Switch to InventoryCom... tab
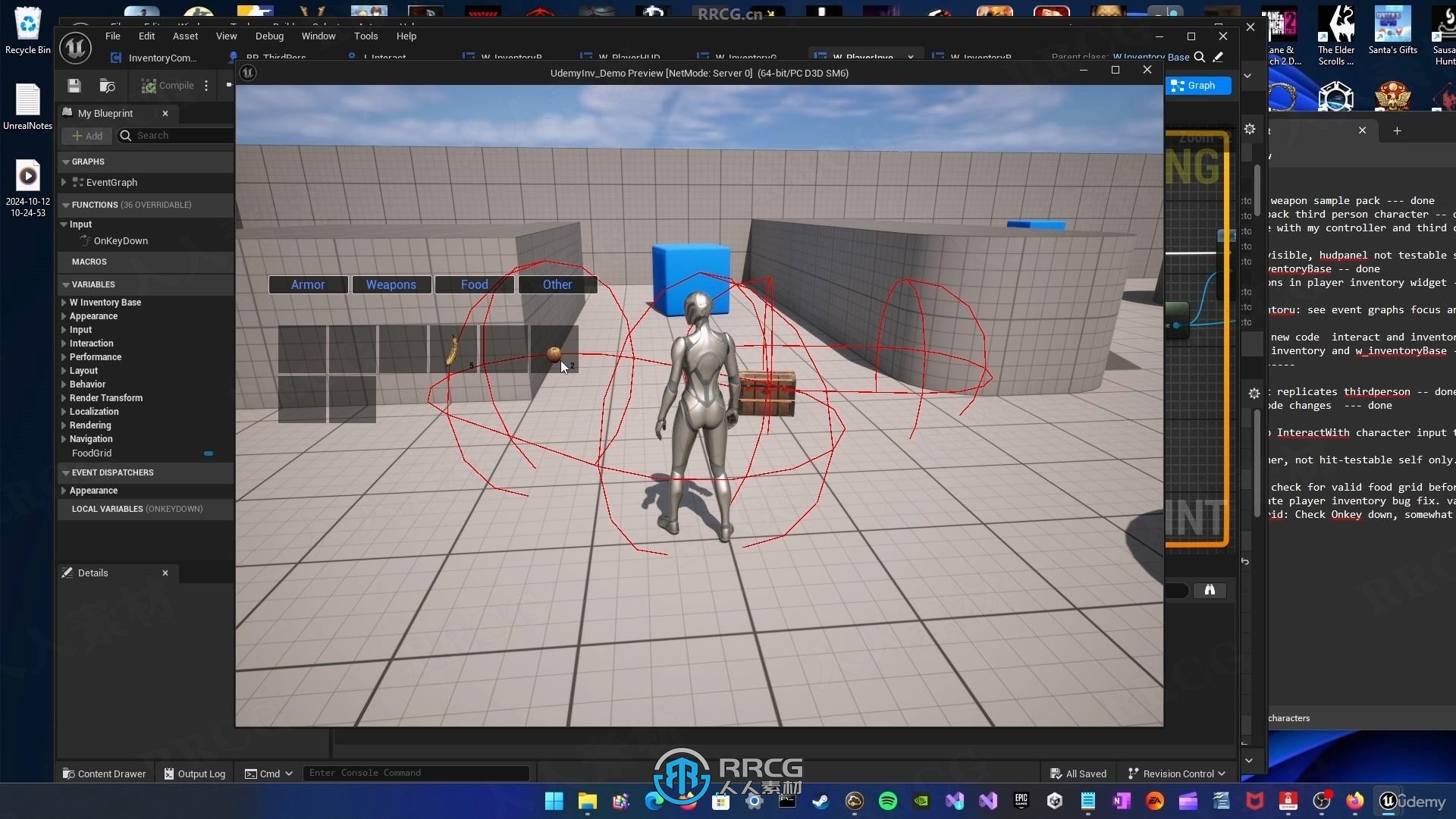 (154, 58)
